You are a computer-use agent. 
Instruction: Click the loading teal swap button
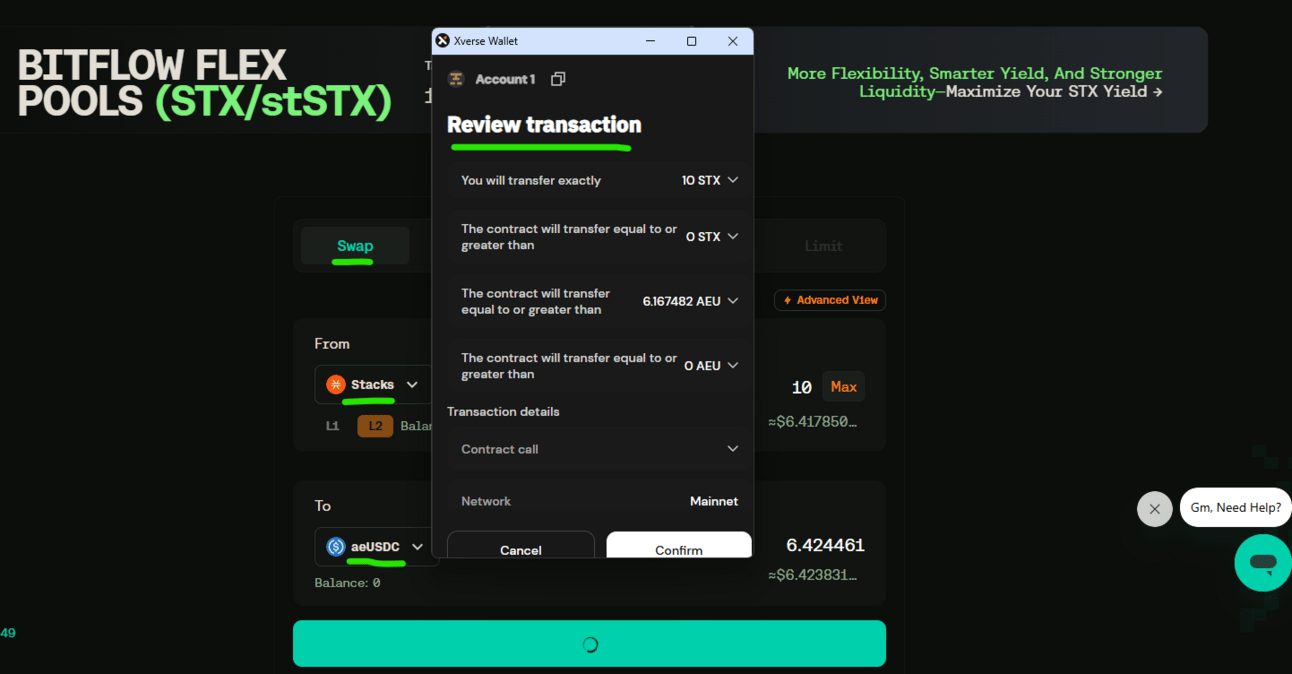click(x=589, y=644)
